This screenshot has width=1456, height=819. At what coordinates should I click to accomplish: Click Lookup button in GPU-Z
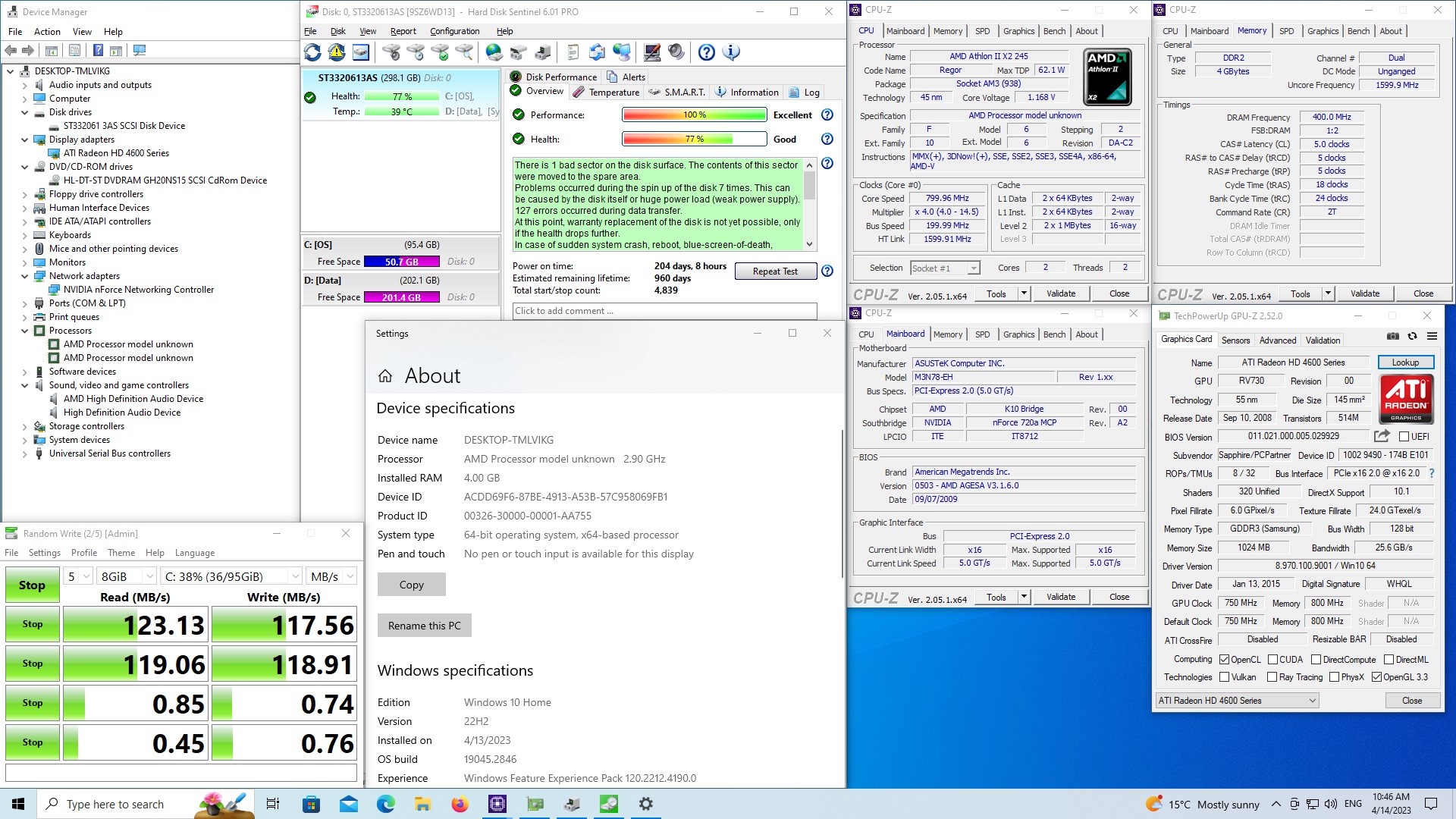coord(1405,362)
